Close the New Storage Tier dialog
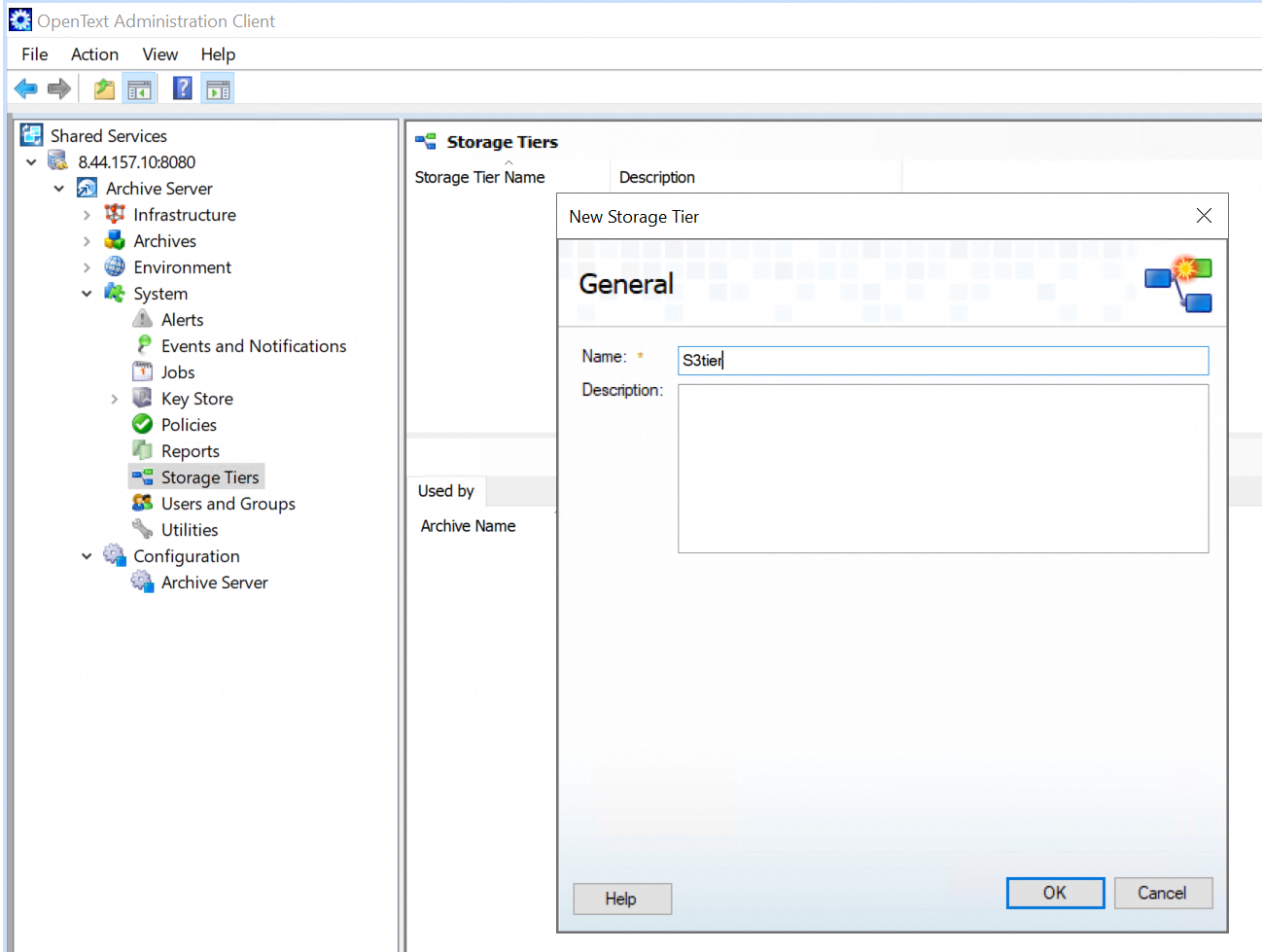 (x=1204, y=216)
